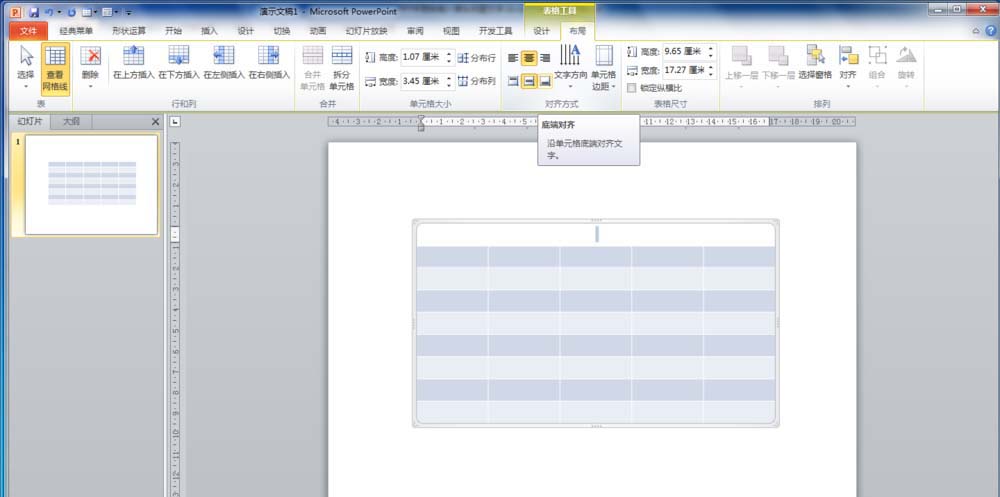Click the Insert Below (在下方插入) icon

(x=179, y=63)
